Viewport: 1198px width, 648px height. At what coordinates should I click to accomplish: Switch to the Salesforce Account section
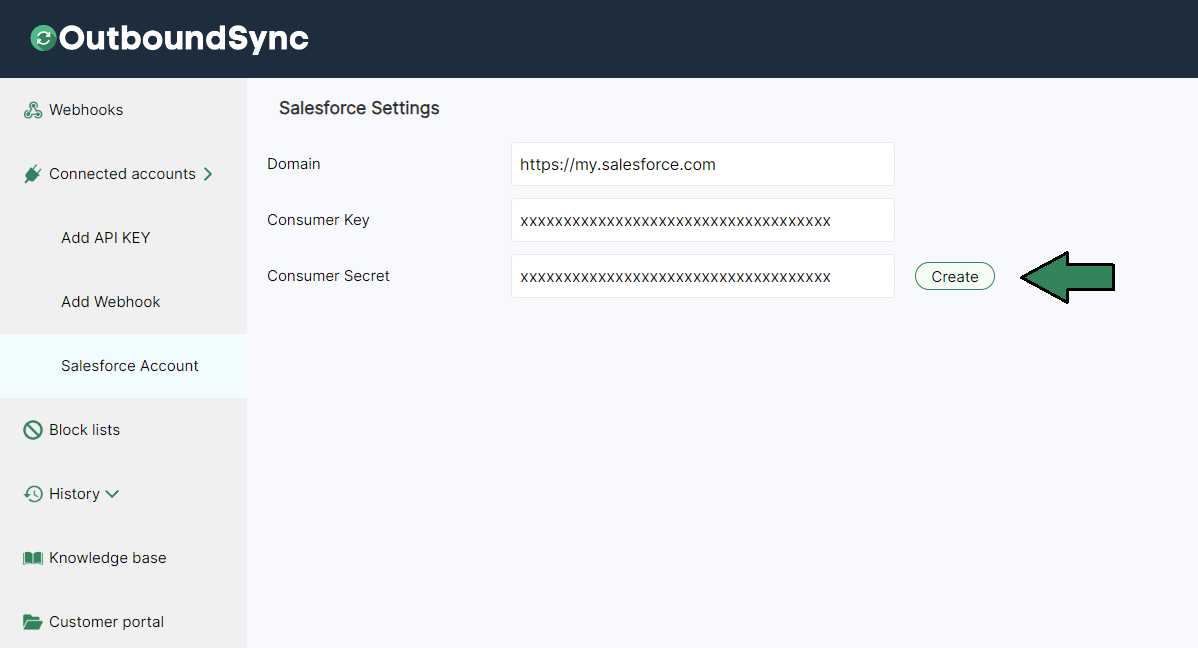[129, 365]
